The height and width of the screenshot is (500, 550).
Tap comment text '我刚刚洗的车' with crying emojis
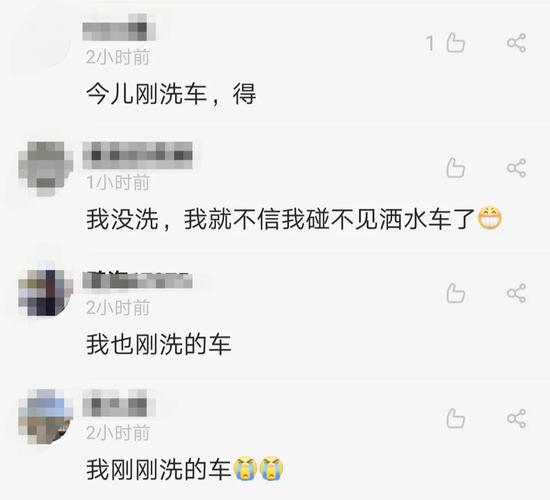tap(185, 469)
